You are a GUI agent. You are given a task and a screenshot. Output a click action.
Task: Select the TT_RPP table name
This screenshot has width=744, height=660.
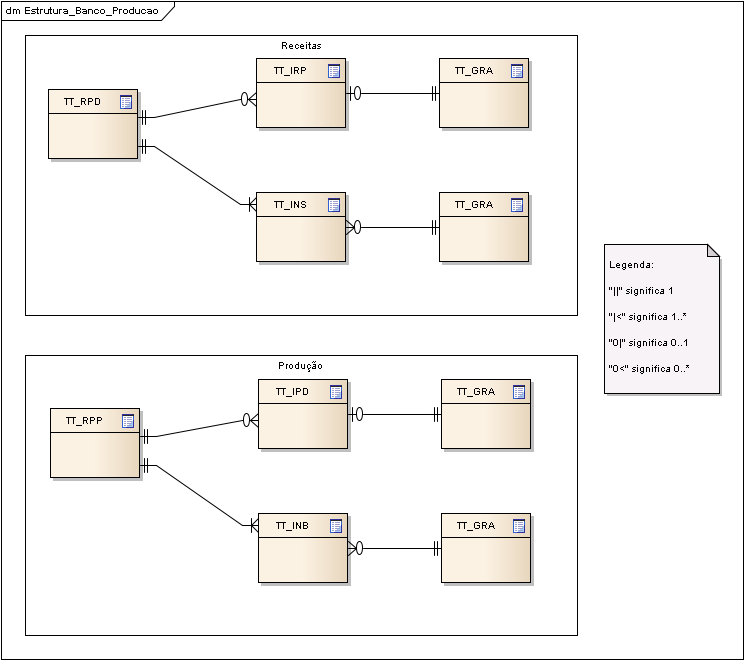pyautogui.click(x=84, y=420)
